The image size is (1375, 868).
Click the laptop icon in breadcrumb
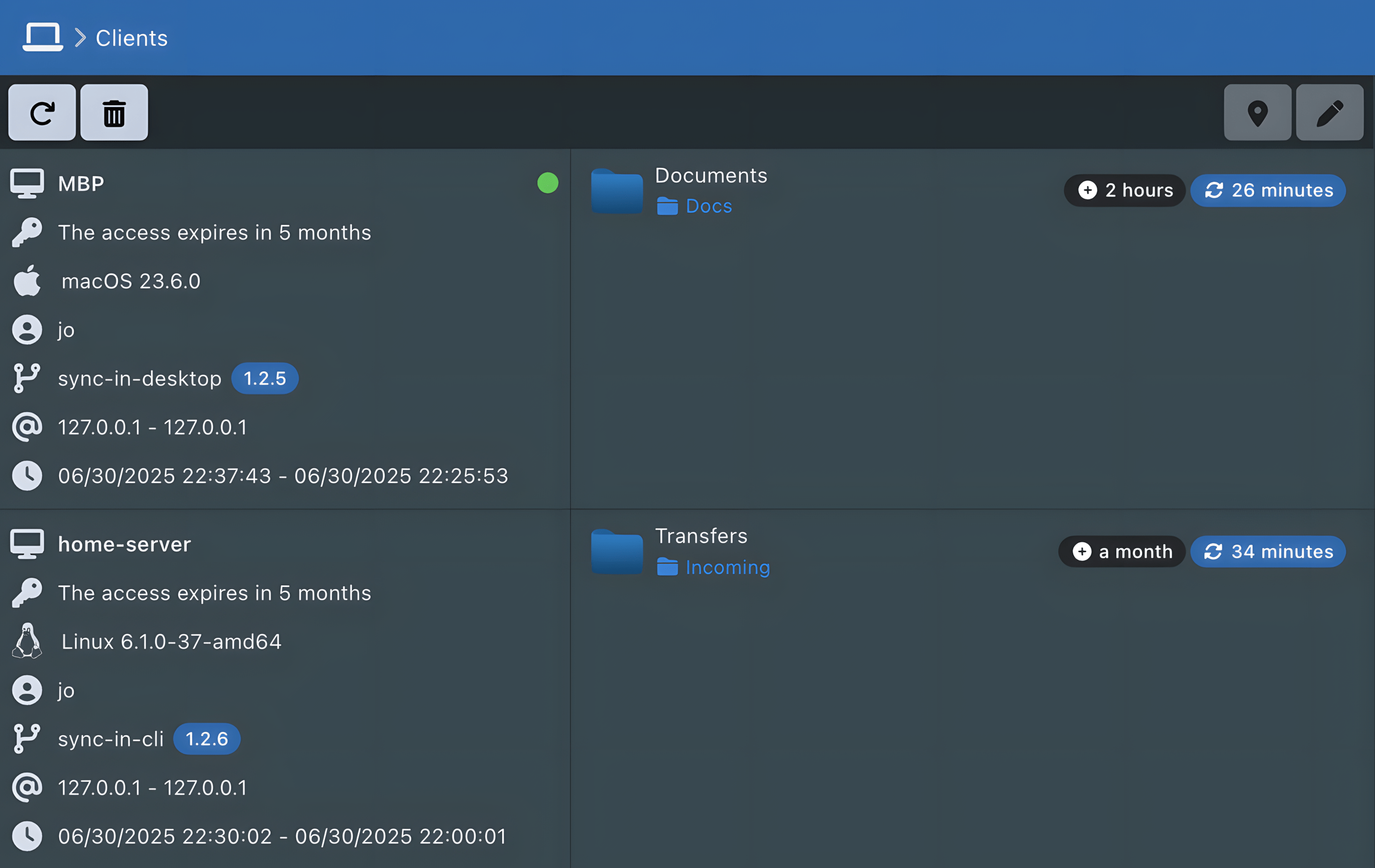(x=43, y=37)
